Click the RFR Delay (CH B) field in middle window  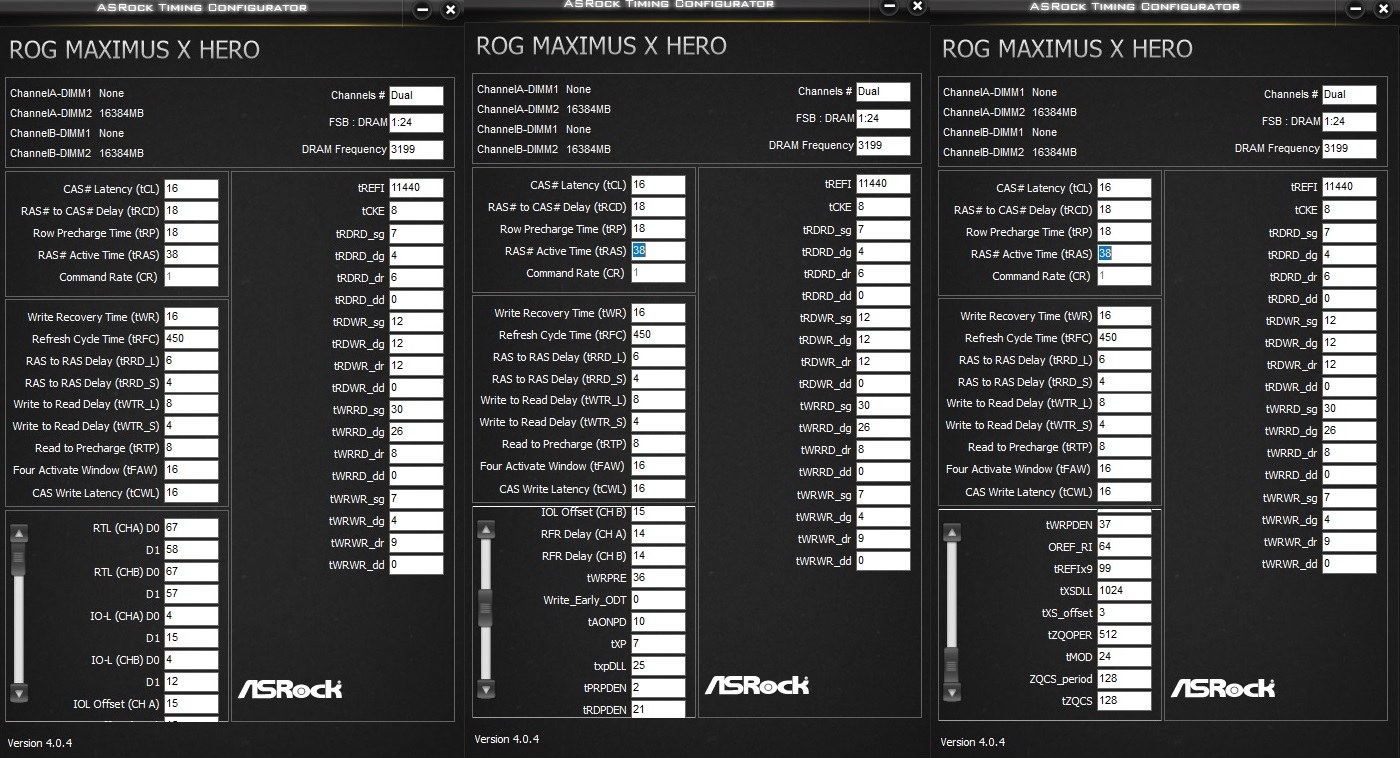[x=658, y=556]
